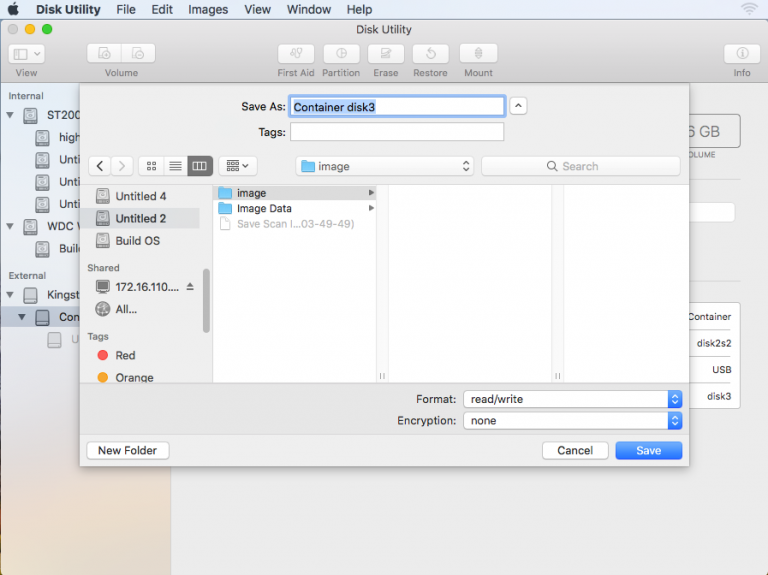Select the 172.16.110 shared server
The width and height of the screenshot is (768, 575).
pos(138,287)
